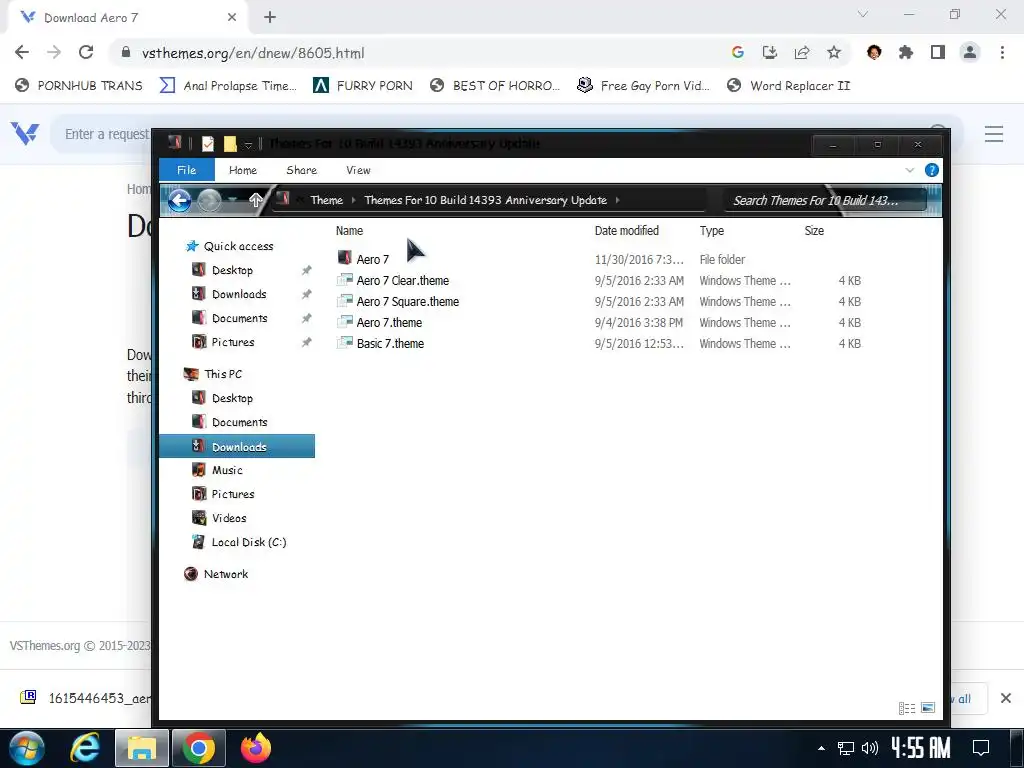Close Chrome downloads bar
Viewport: 1024px width, 768px height.
(1006, 698)
